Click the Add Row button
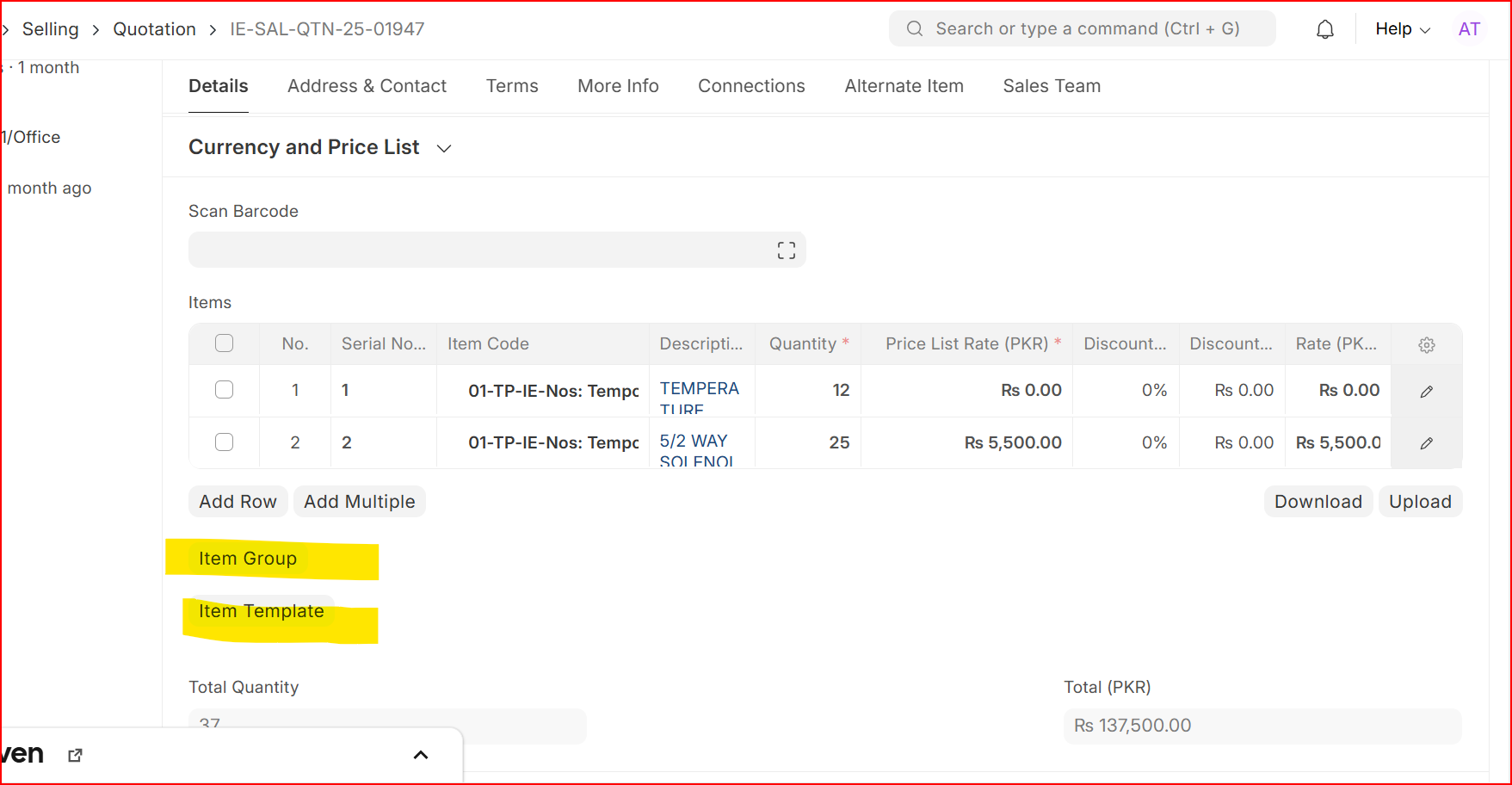Screen dimensions: 1512x785 [238, 501]
